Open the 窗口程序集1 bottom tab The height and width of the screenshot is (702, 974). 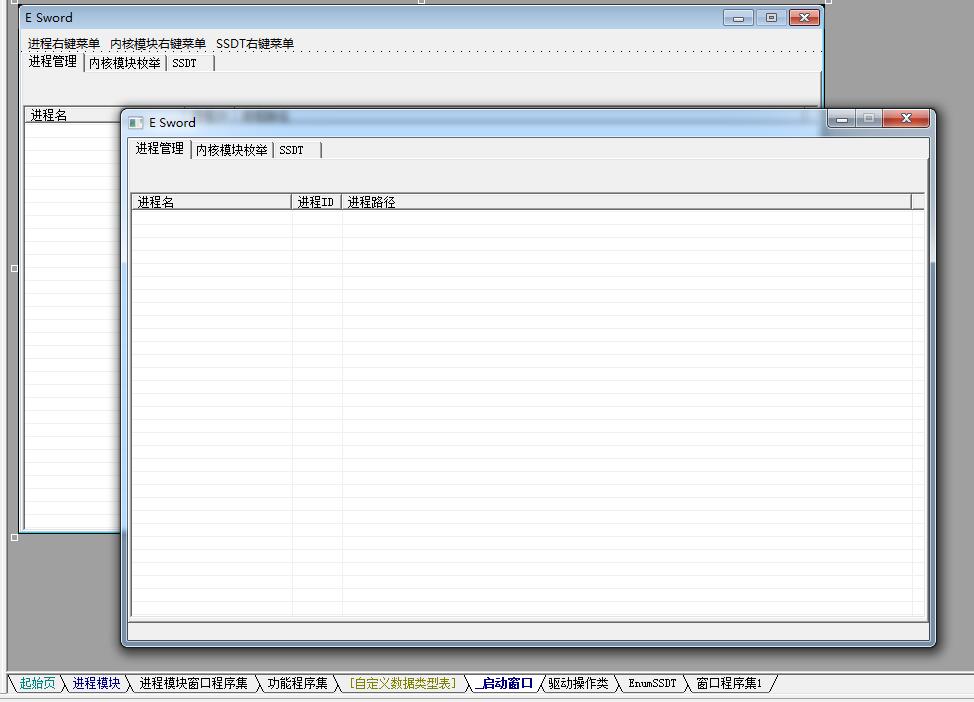[729, 683]
